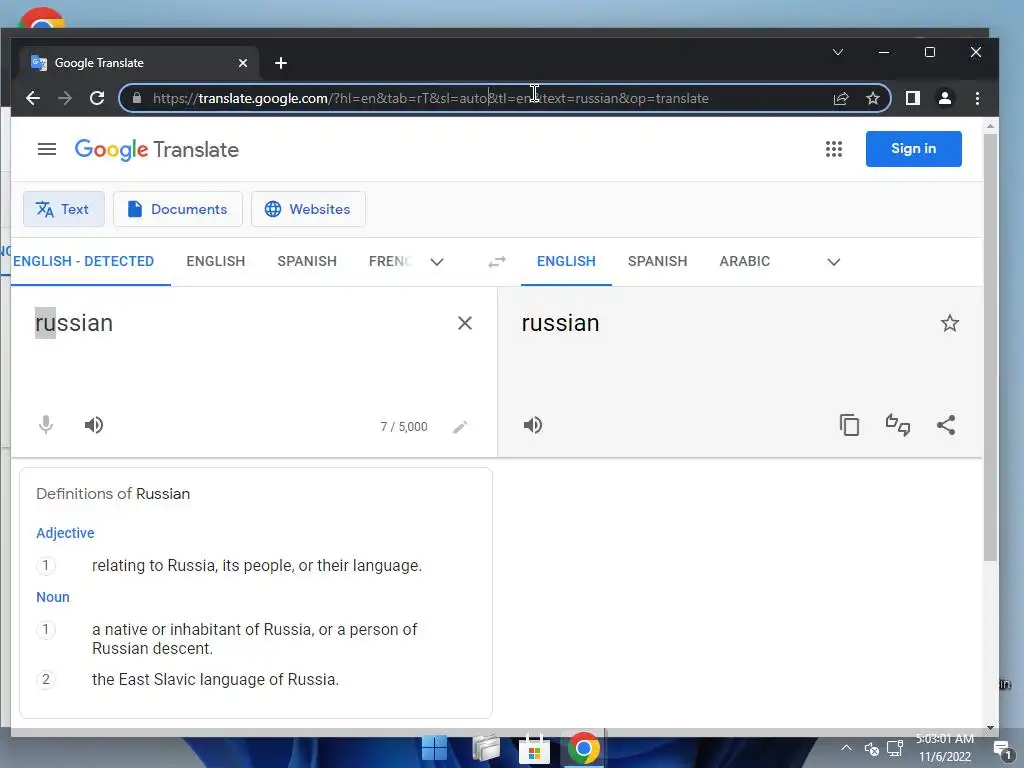Choose Spanish as source language

[x=307, y=261]
